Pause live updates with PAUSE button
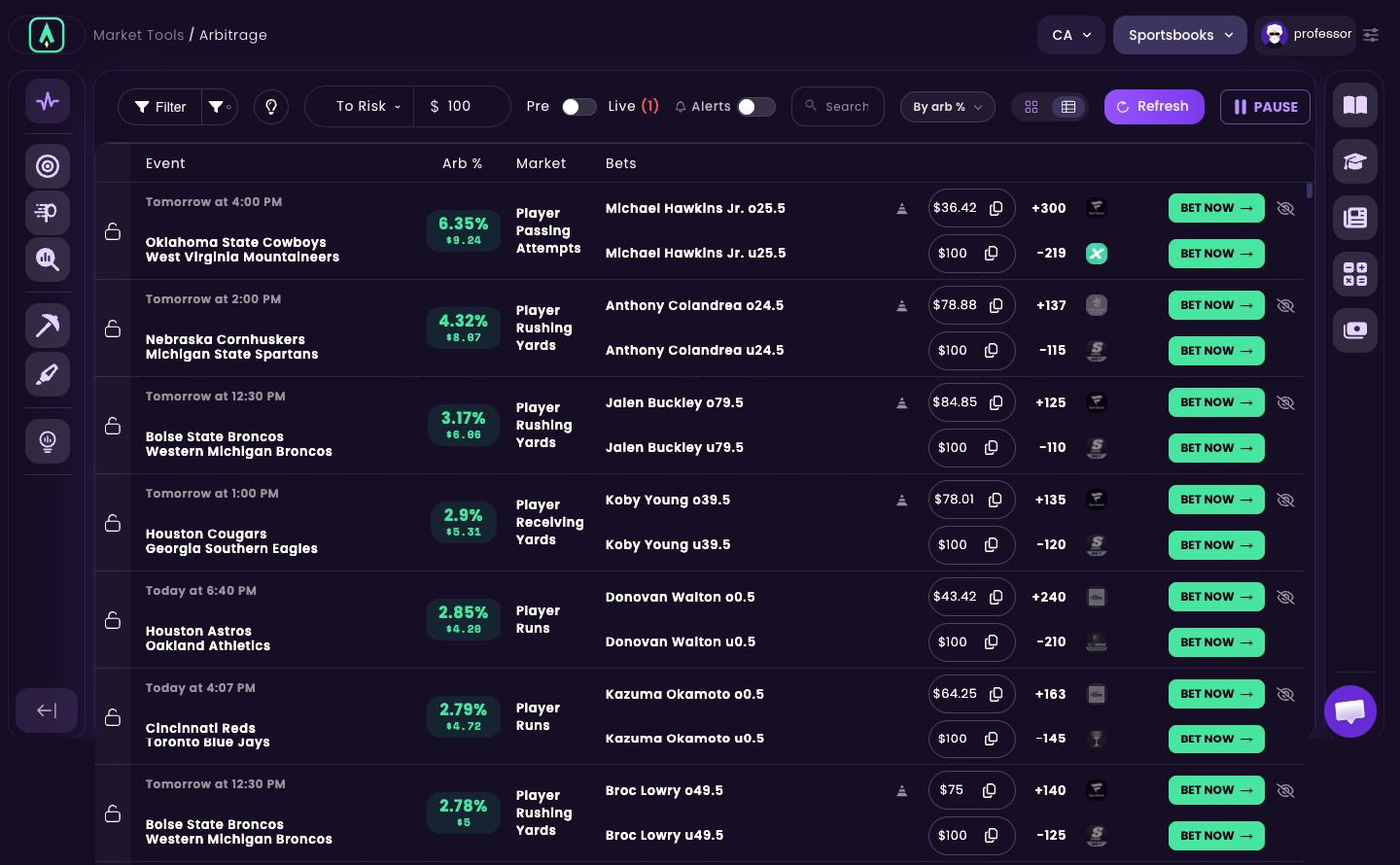The height and width of the screenshot is (865, 1400). coord(1265,107)
